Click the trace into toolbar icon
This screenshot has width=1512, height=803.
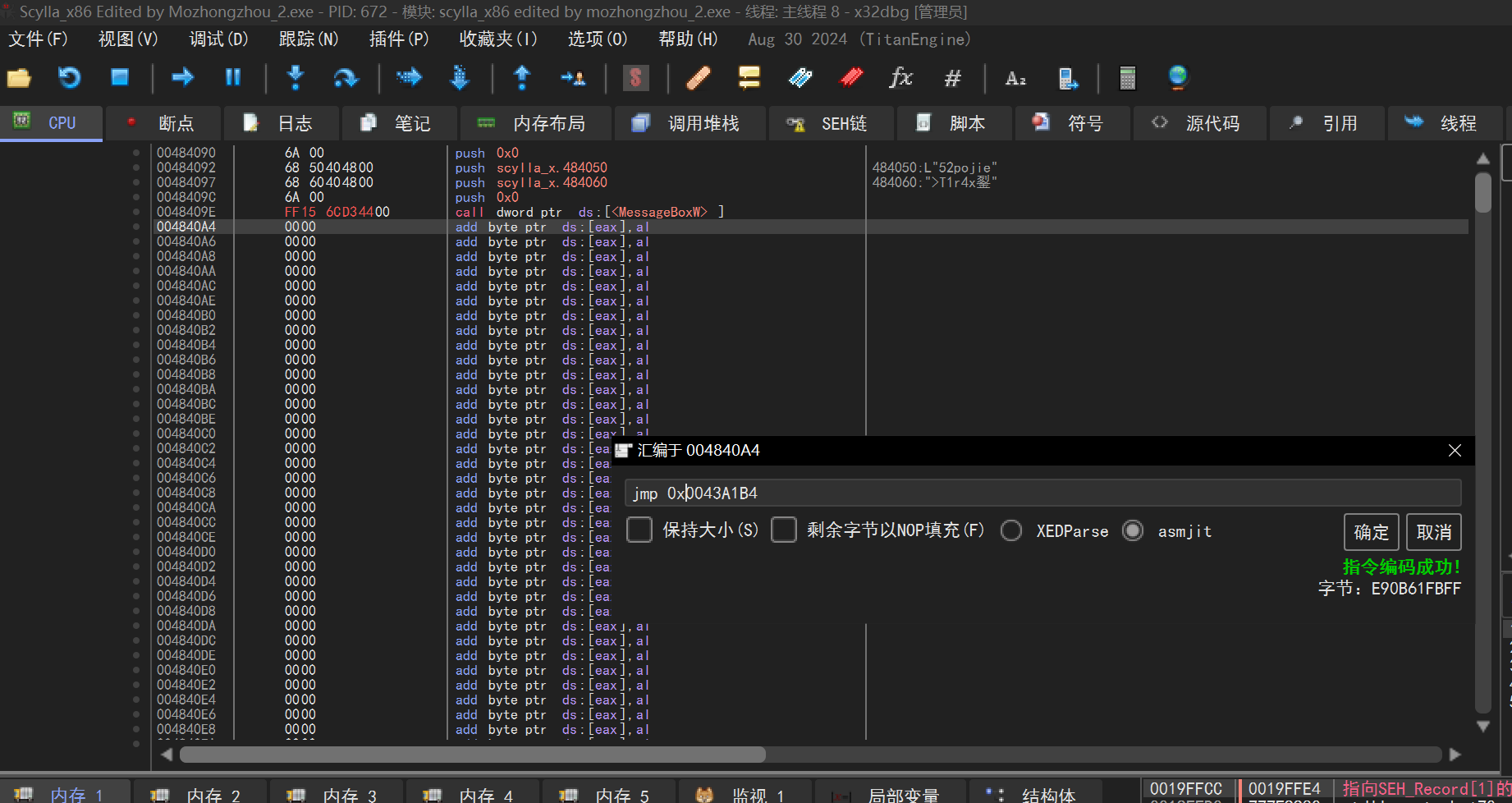click(x=409, y=77)
